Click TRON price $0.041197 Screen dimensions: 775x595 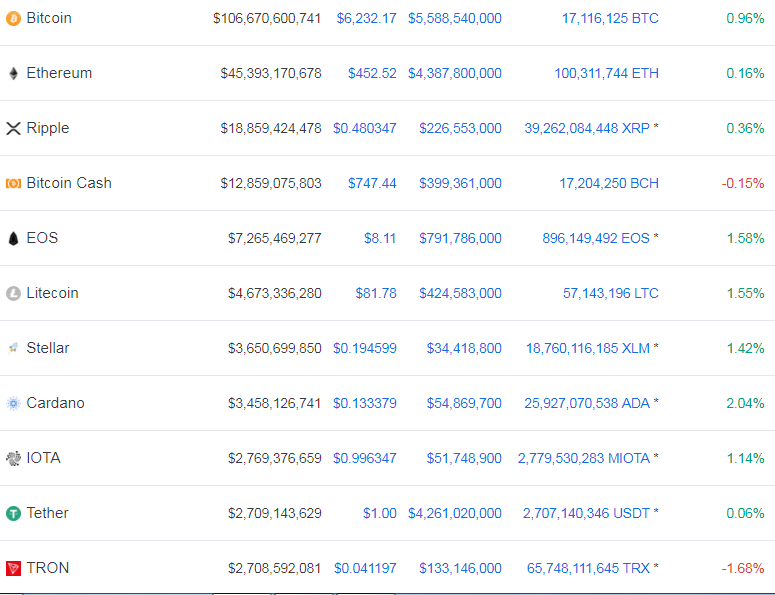click(x=365, y=568)
